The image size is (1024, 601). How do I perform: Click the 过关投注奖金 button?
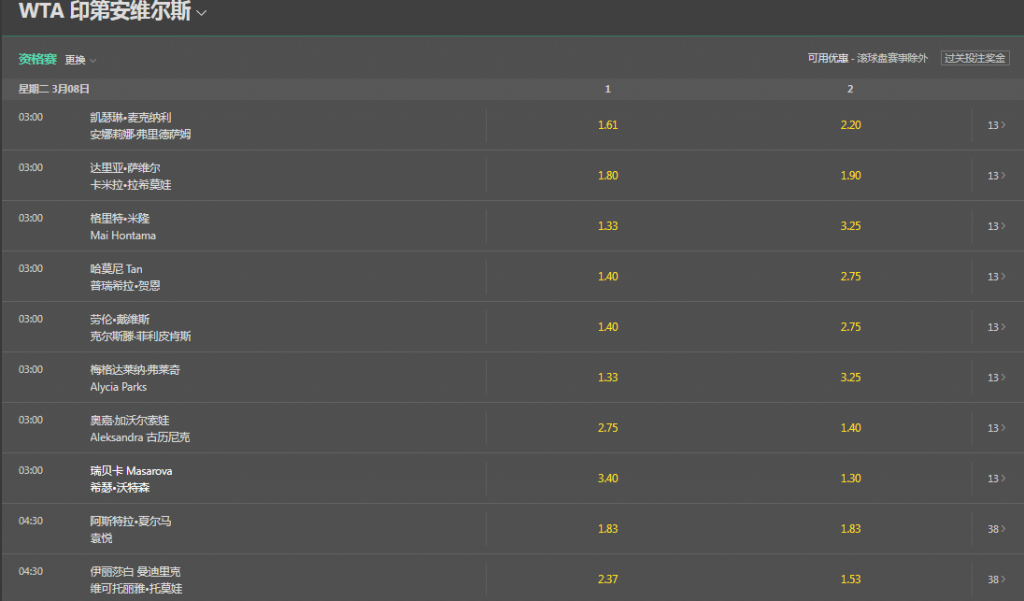click(x=973, y=58)
